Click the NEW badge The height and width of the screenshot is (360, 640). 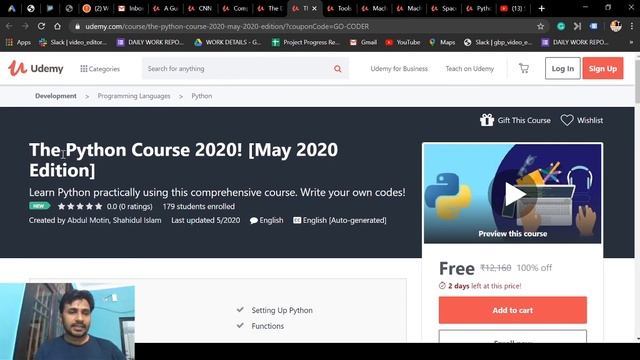[x=39, y=206]
